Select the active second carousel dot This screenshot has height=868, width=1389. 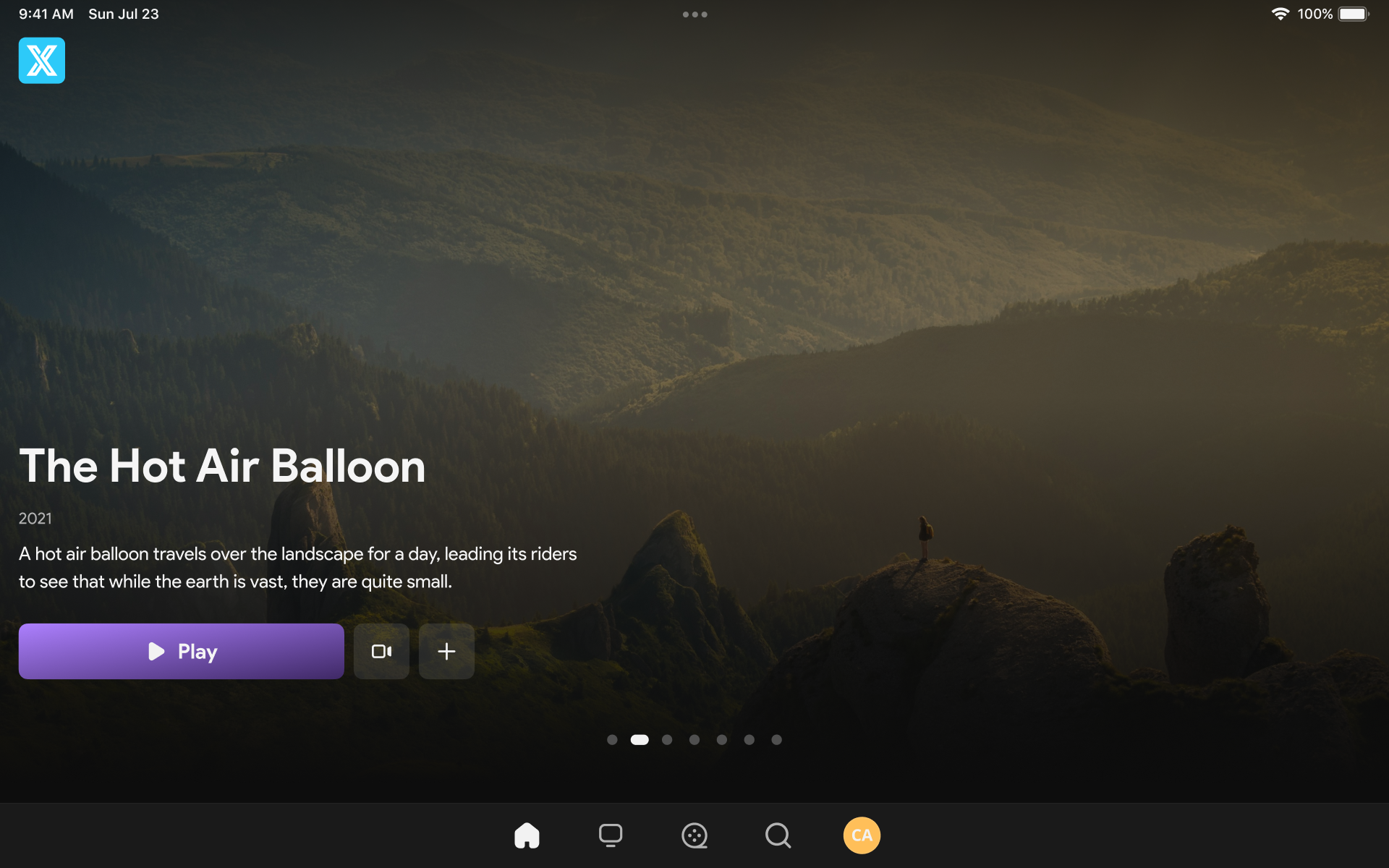pyautogui.click(x=640, y=739)
